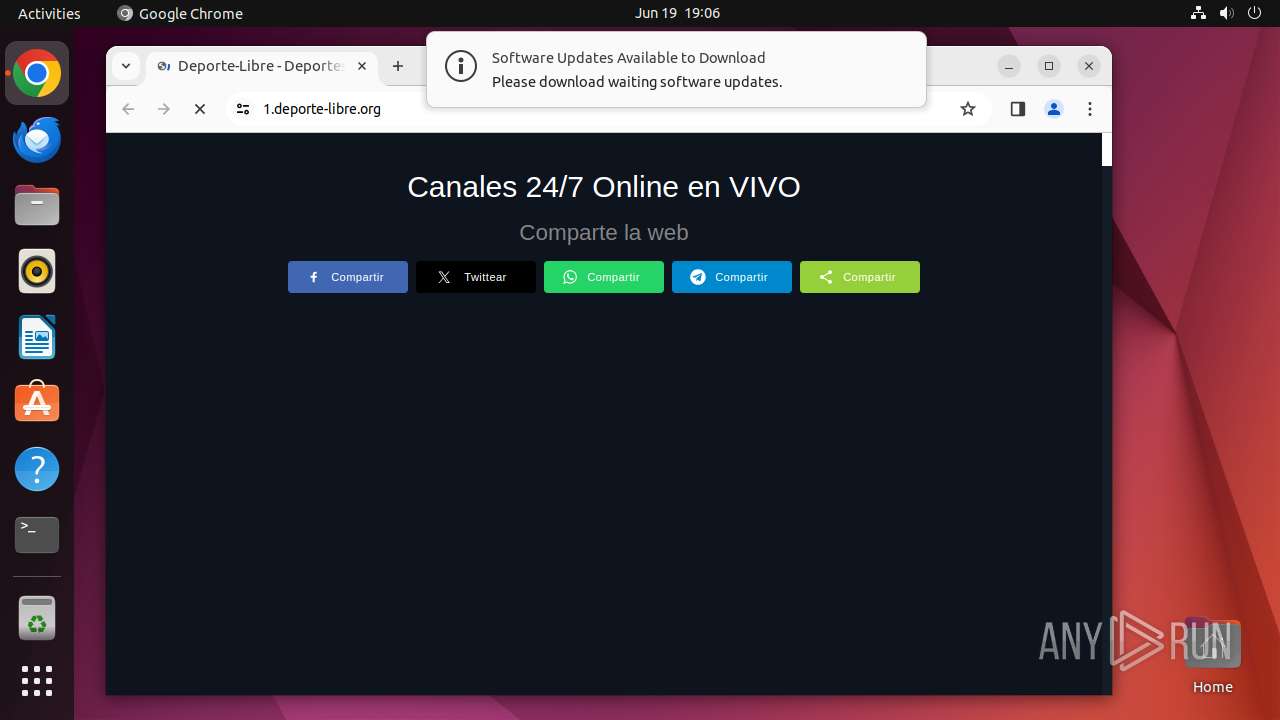
Task: Open Chrome side panel
Action: 1018,109
